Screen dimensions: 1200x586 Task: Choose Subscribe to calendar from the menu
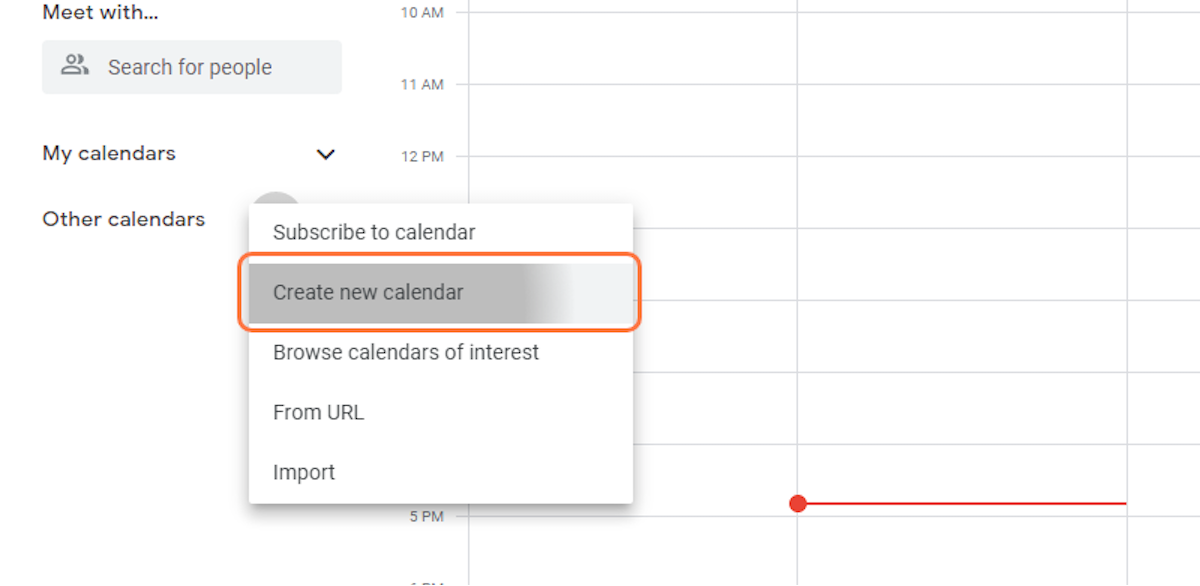pos(374,232)
